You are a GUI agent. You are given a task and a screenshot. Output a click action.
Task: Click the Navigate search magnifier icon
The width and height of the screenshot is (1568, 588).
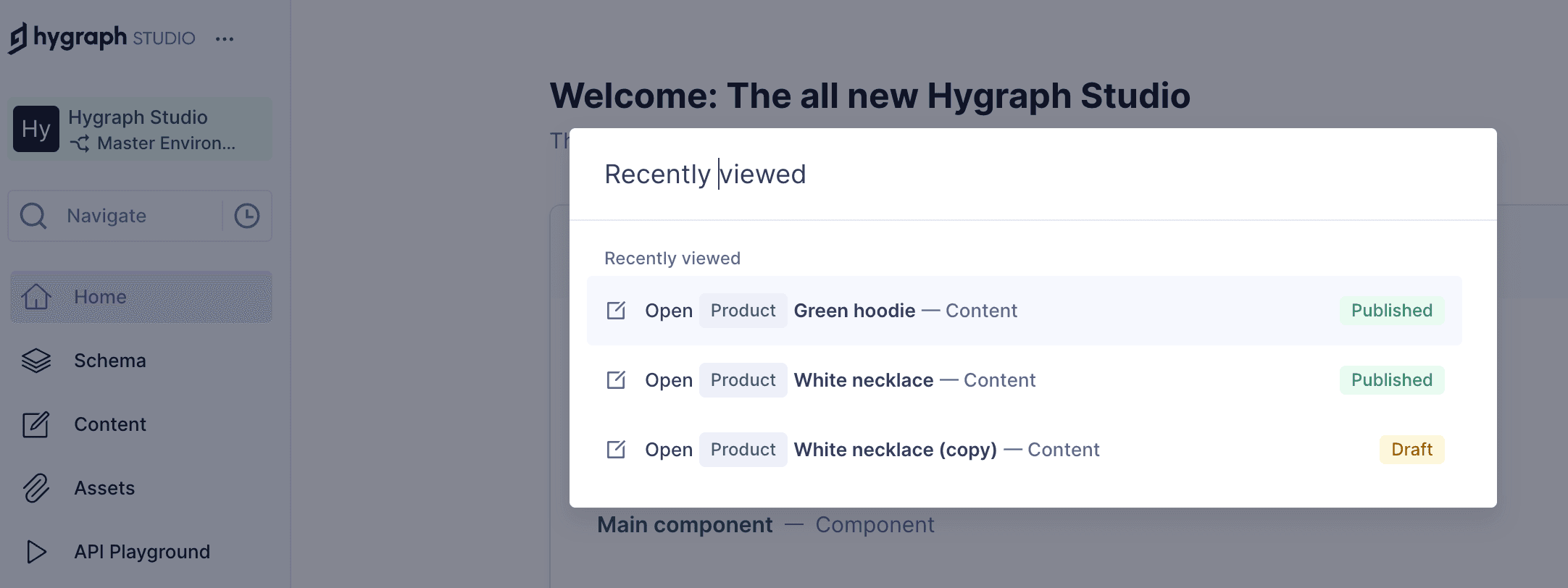click(33, 216)
